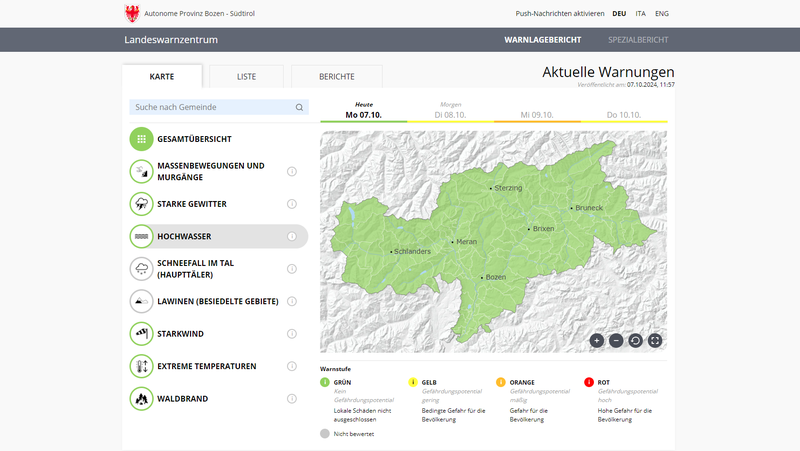Viewport: 800px width, 451px height.
Task: Reset the map view
Action: point(636,340)
